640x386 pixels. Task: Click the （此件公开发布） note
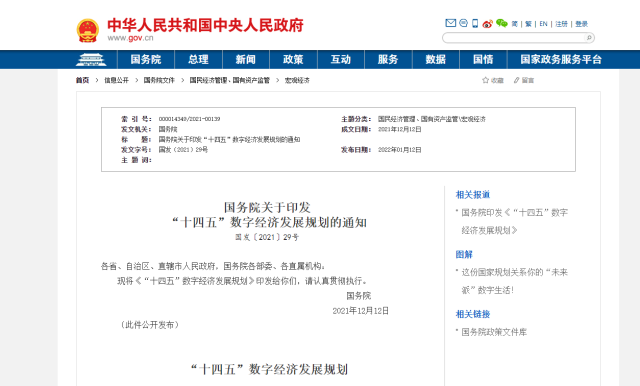[150, 325]
